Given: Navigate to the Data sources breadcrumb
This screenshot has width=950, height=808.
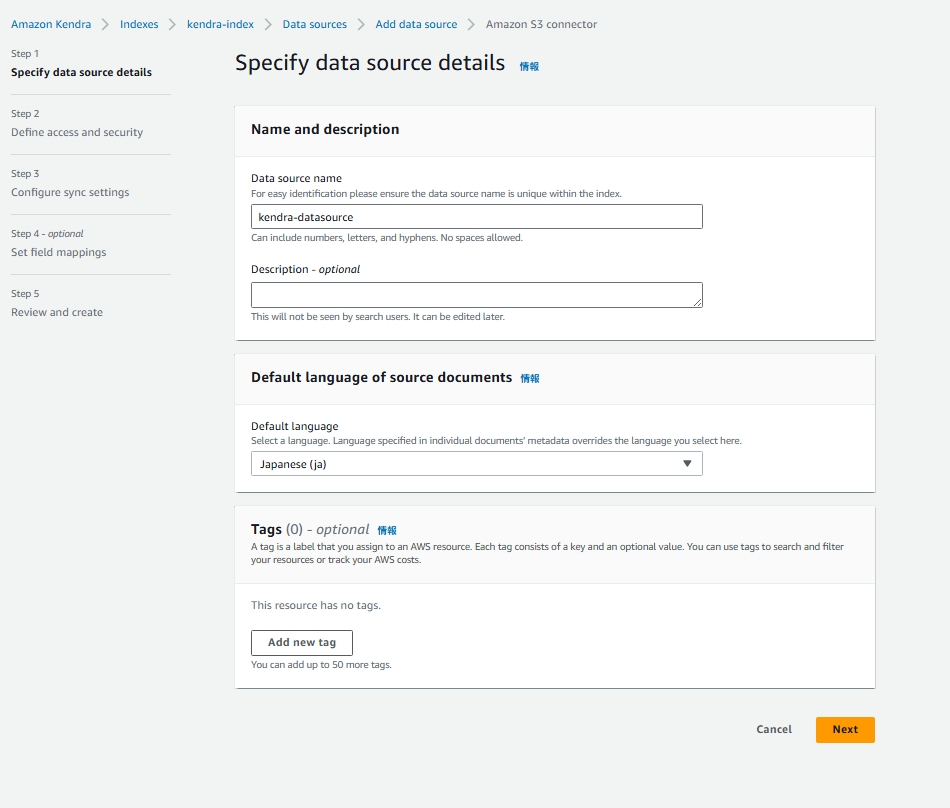Looking at the screenshot, I should (314, 24).
